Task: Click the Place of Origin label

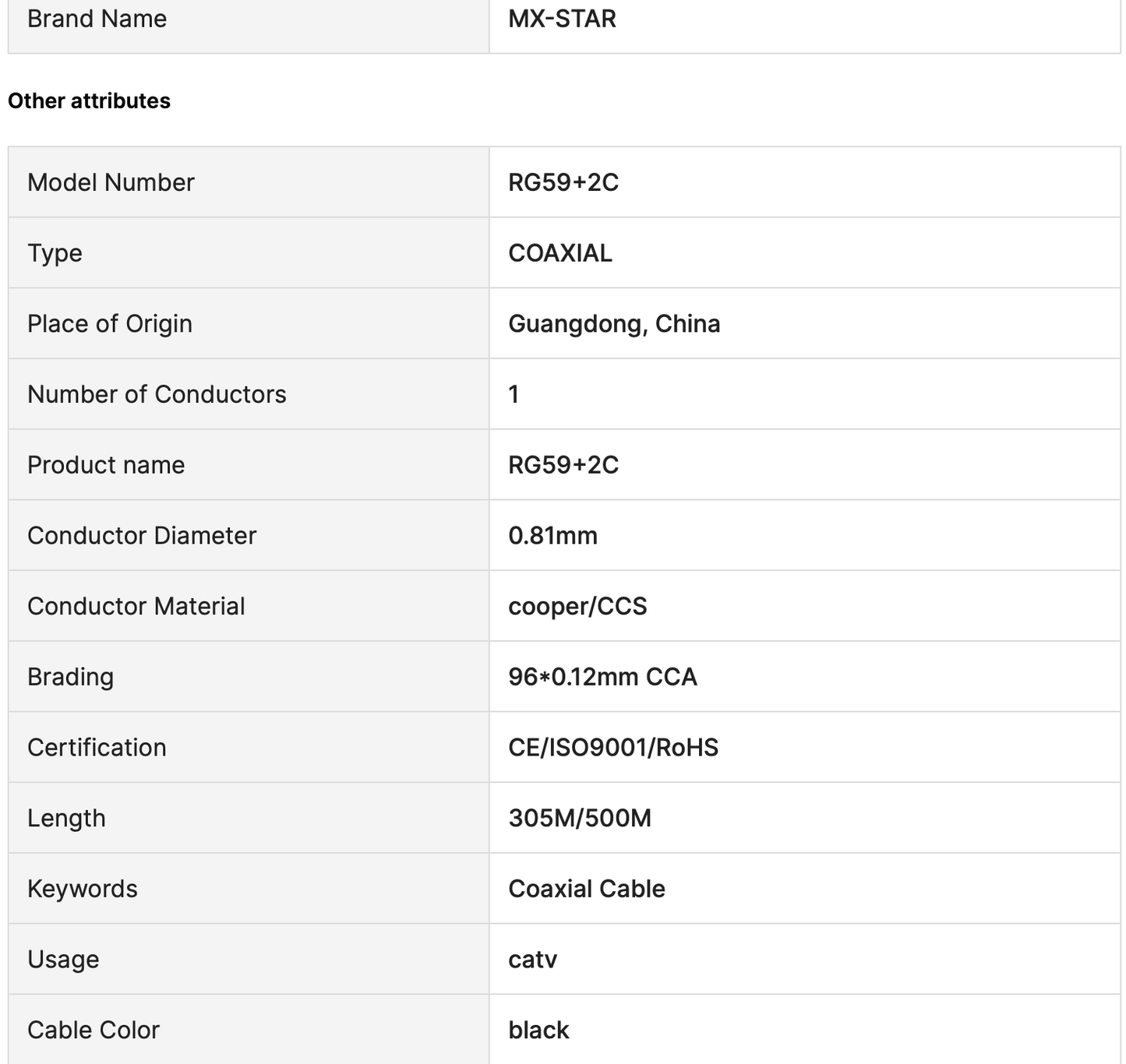Action: (x=110, y=324)
